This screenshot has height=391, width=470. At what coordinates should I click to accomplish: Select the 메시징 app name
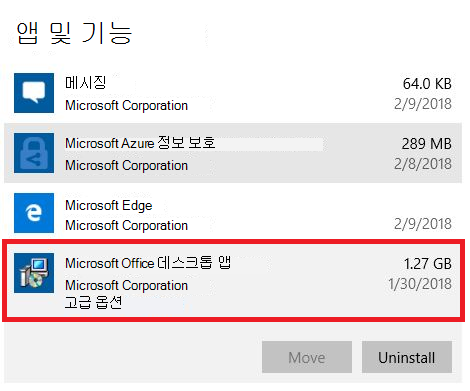pyautogui.click(x=85, y=83)
